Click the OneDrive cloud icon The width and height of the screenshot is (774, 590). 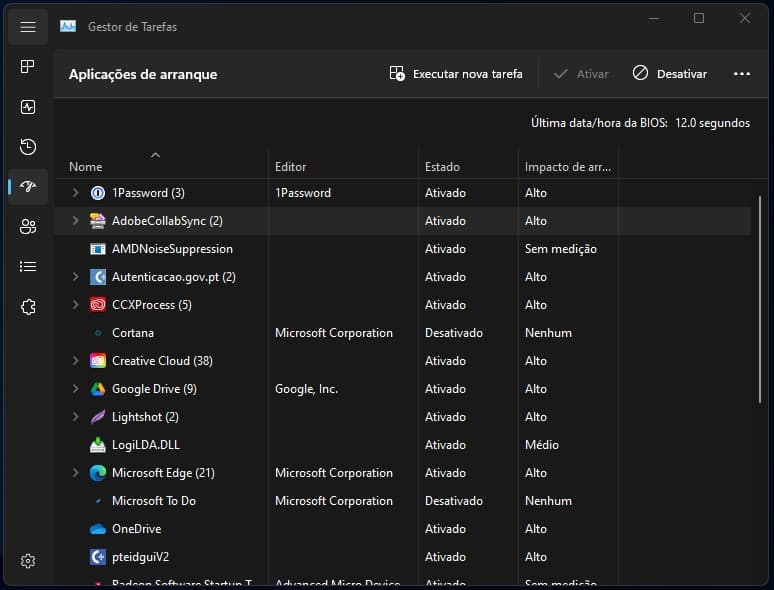point(98,529)
